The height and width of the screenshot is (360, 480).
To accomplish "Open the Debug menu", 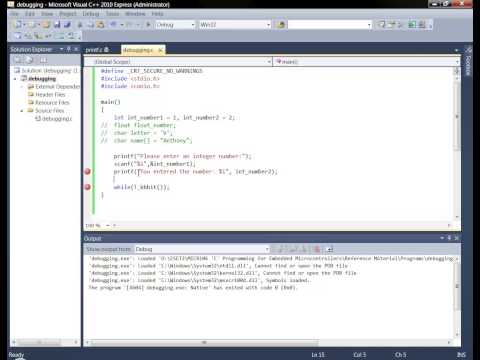I will 91,14.
